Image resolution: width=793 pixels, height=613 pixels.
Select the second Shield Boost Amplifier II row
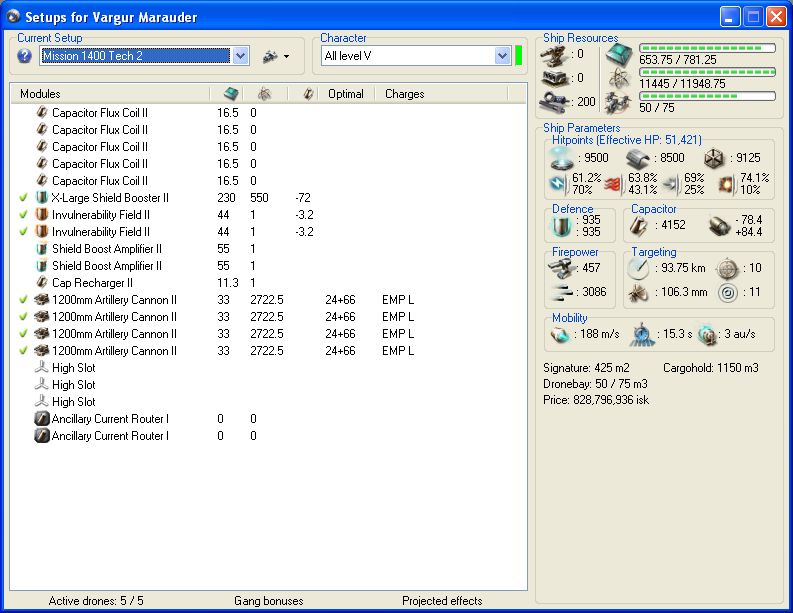click(268, 266)
